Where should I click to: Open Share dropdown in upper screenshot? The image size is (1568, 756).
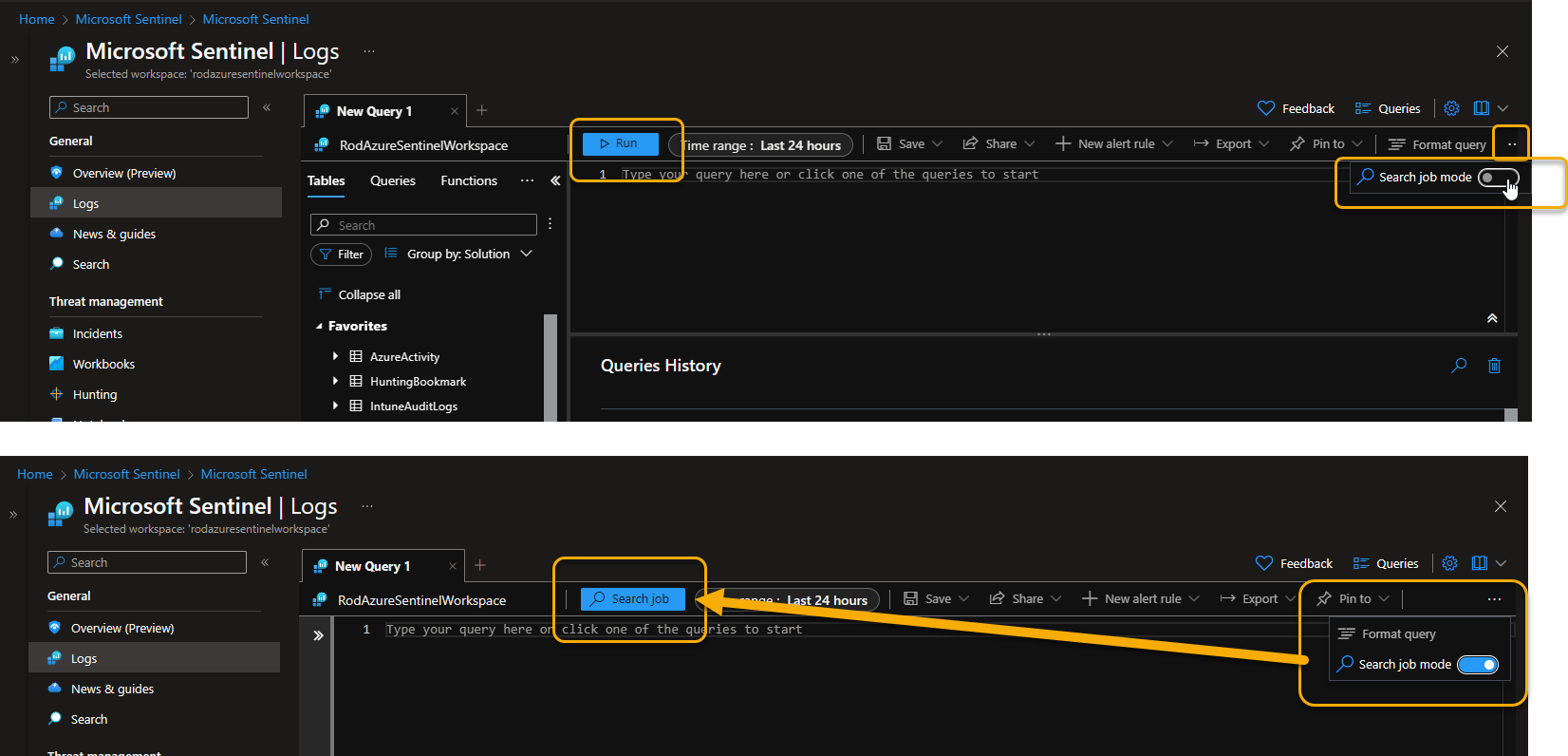click(999, 144)
